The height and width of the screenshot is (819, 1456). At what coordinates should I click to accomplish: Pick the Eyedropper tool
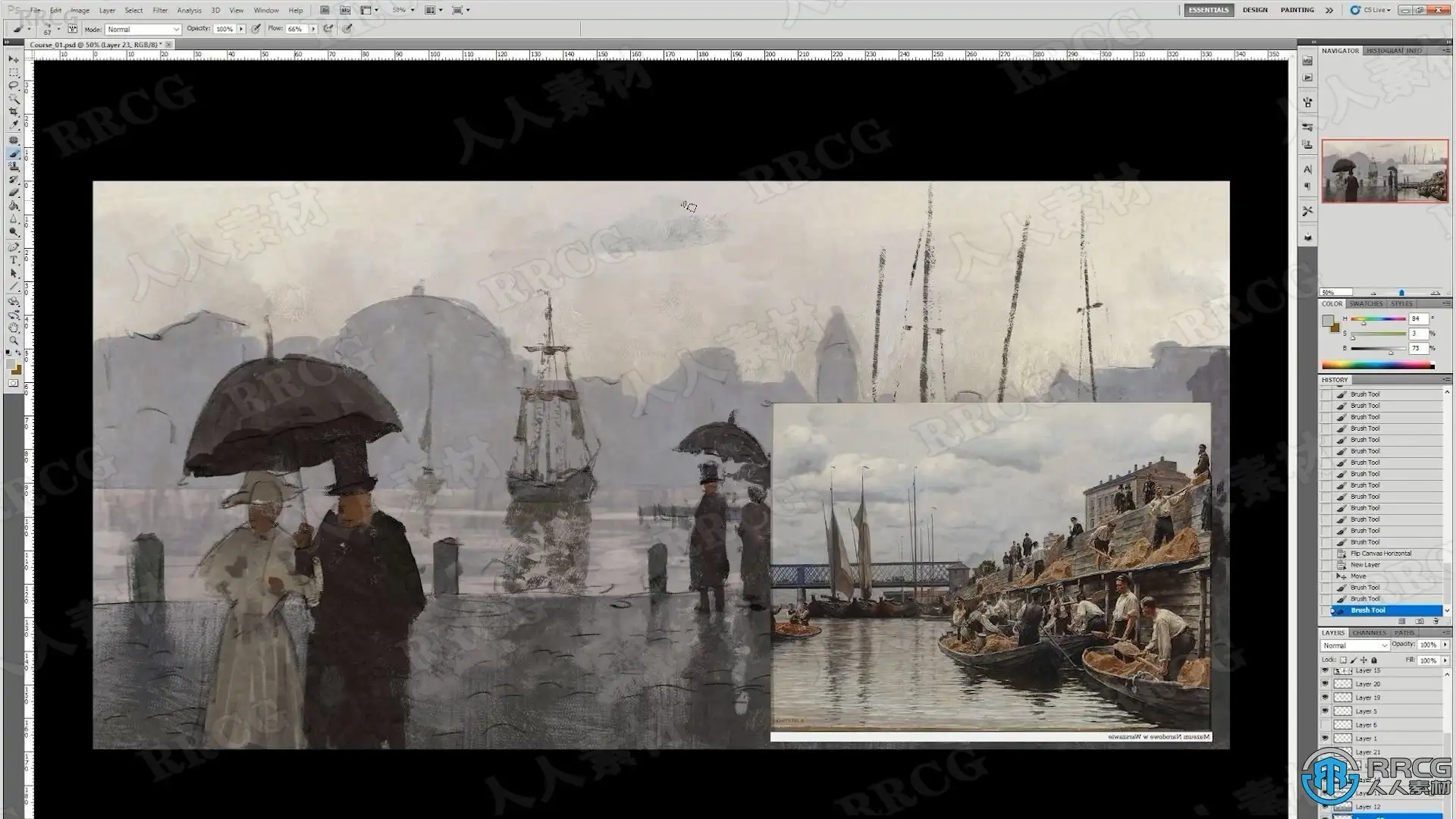tap(14, 125)
